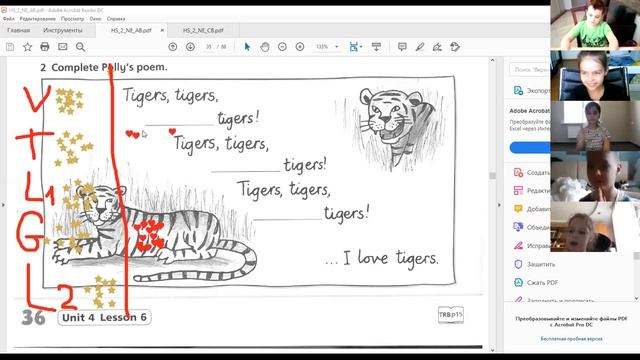Open the fit page options tool
640x360 pixels.
coord(356,47)
